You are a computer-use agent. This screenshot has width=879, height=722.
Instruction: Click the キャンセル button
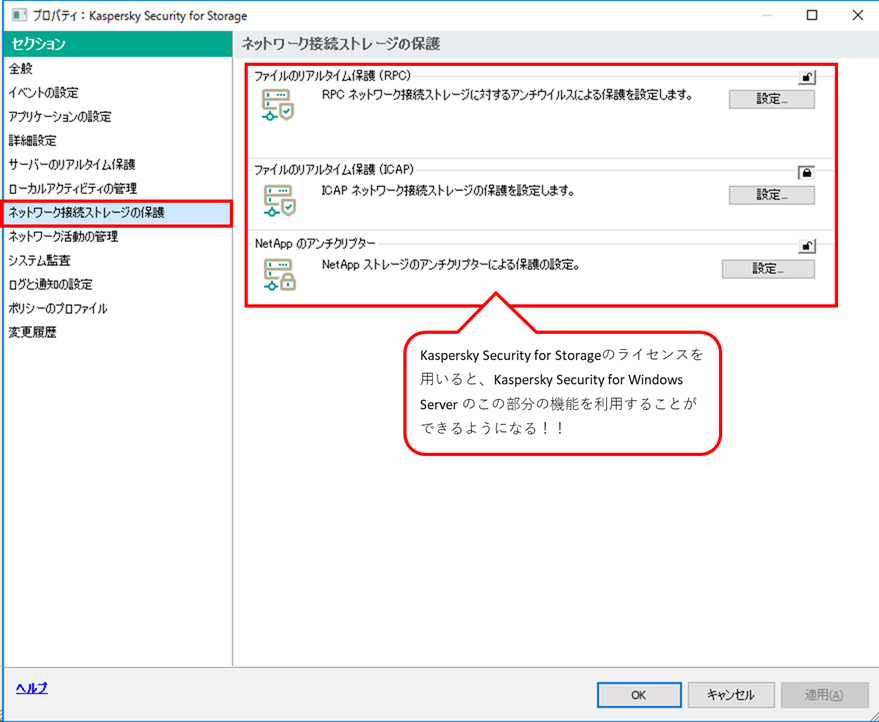tap(731, 695)
